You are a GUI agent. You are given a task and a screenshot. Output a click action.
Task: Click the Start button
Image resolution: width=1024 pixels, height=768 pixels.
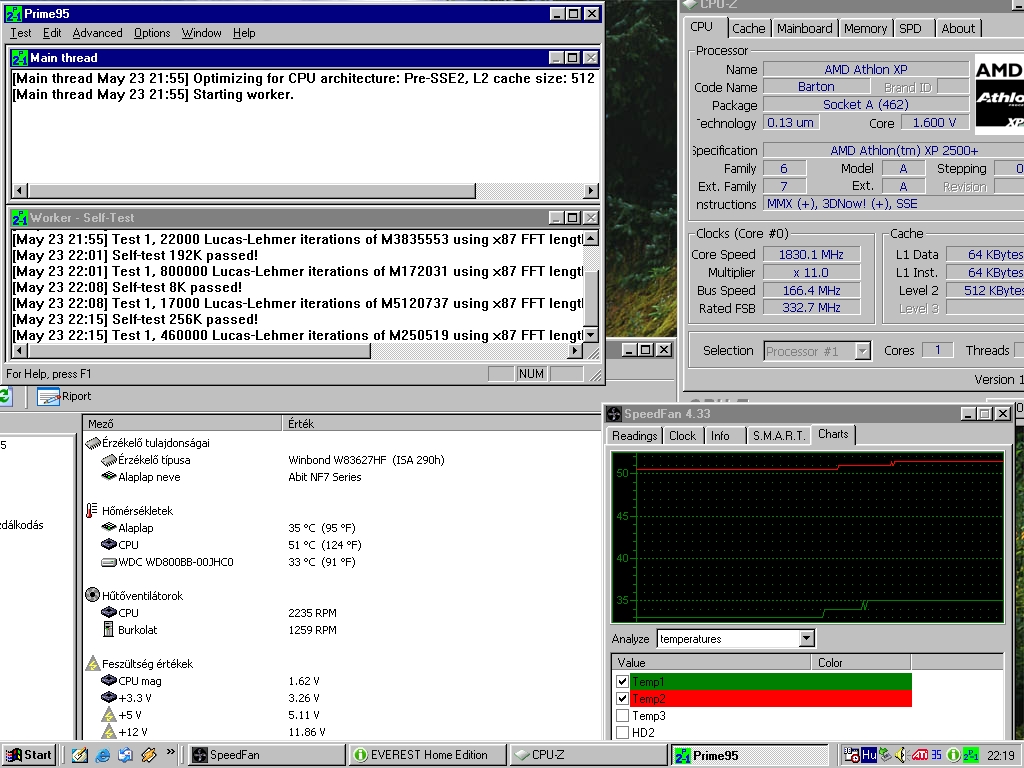coord(28,755)
